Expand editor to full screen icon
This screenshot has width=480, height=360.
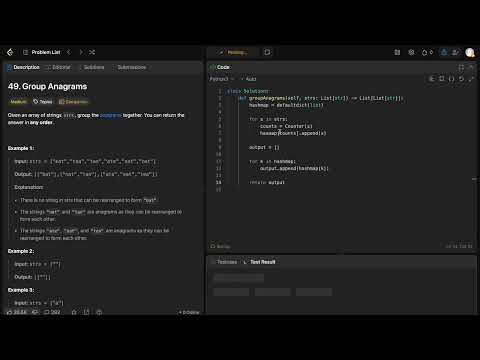471,79
